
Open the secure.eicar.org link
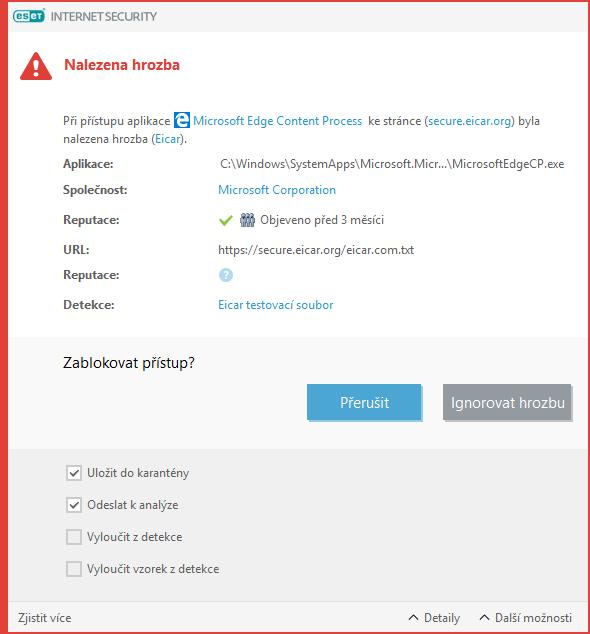pyautogui.click(x=471, y=121)
